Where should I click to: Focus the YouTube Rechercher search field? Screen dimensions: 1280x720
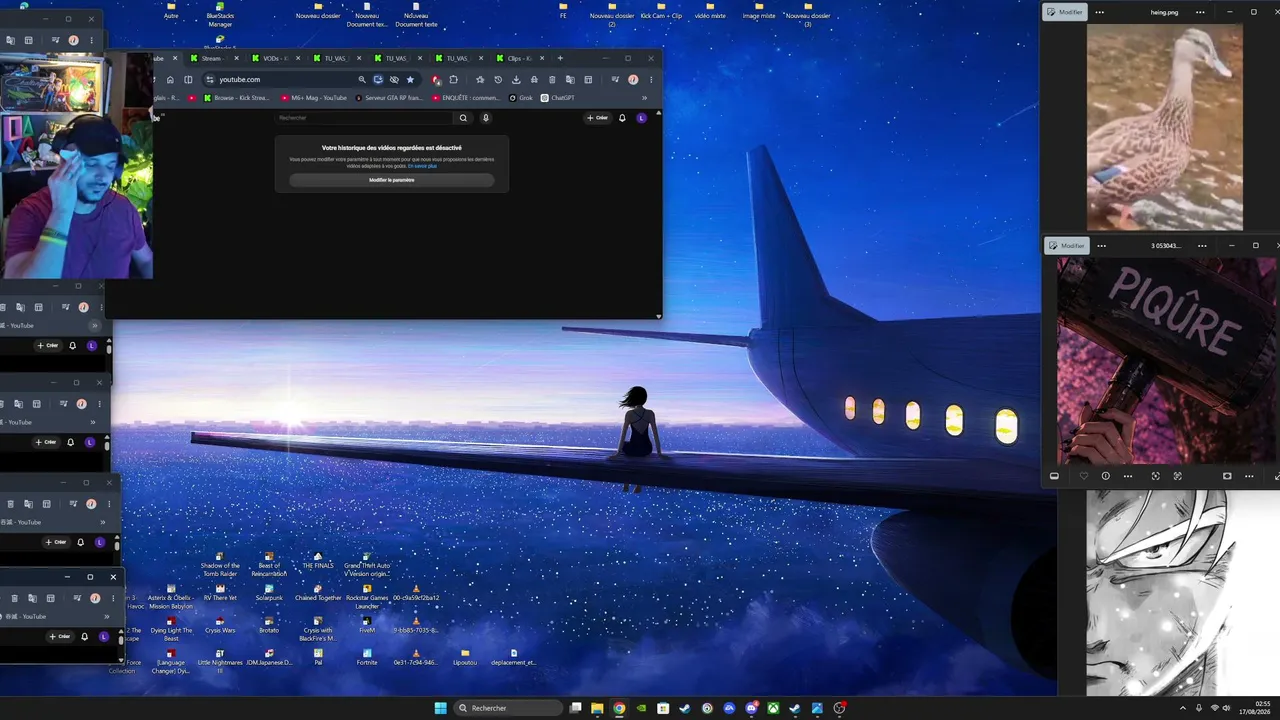click(x=364, y=118)
